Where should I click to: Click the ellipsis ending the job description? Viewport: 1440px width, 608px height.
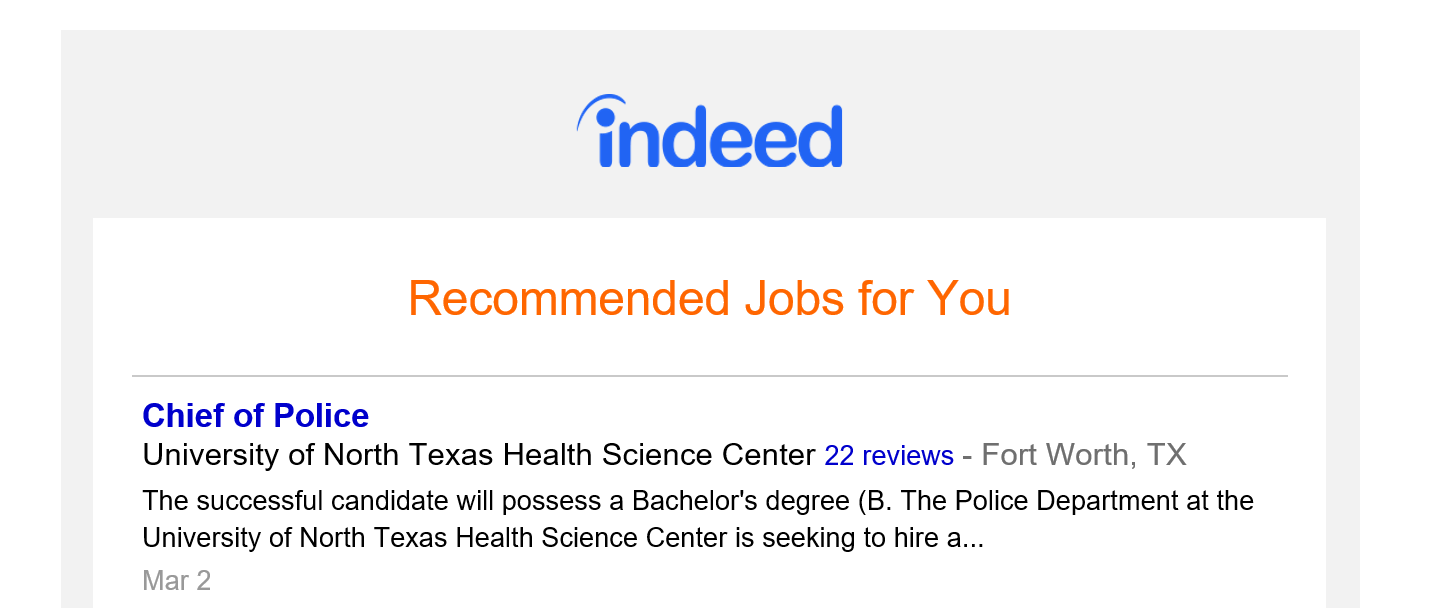coord(974,540)
